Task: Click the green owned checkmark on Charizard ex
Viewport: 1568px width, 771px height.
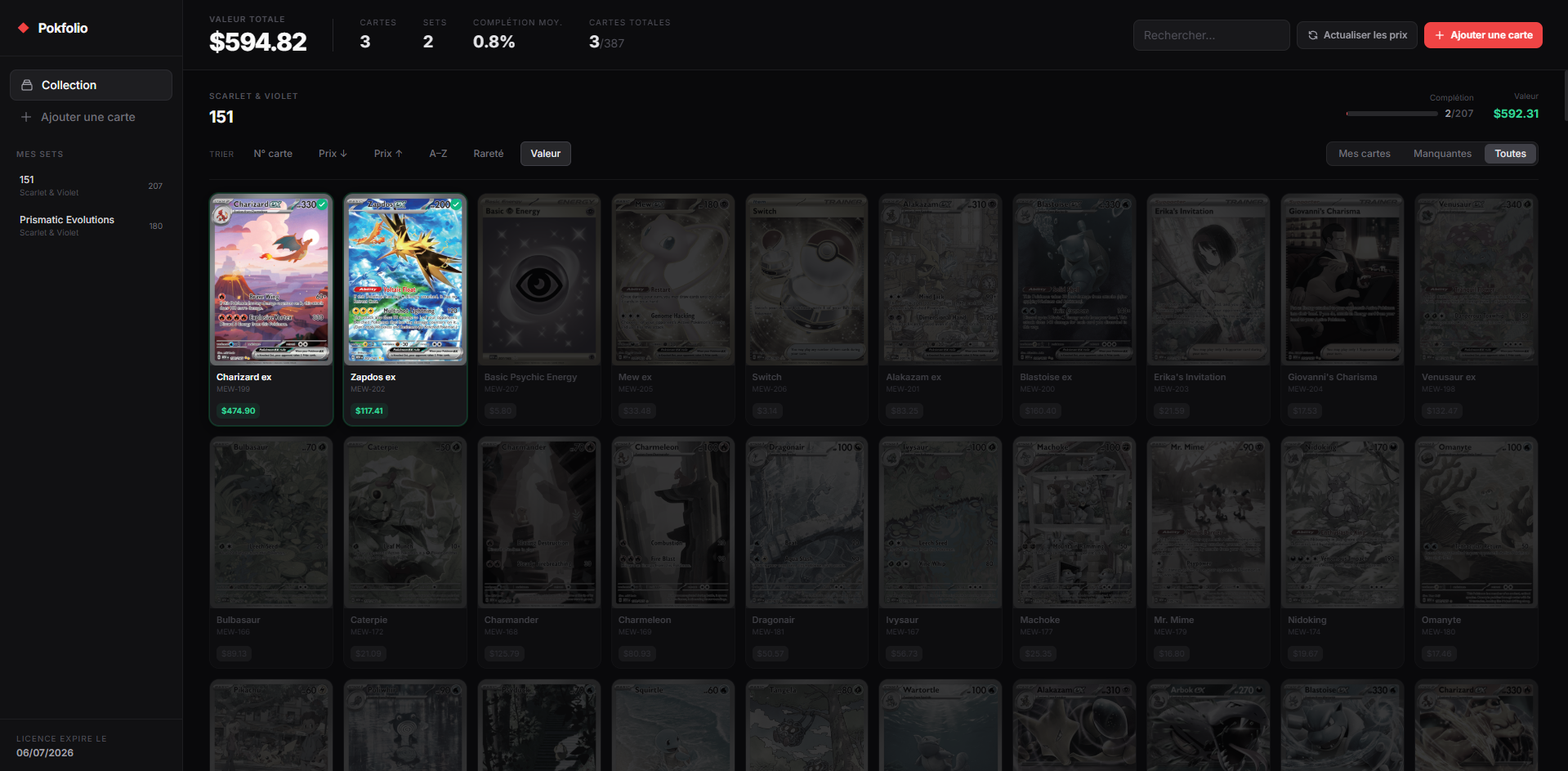Action: click(322, 204)
